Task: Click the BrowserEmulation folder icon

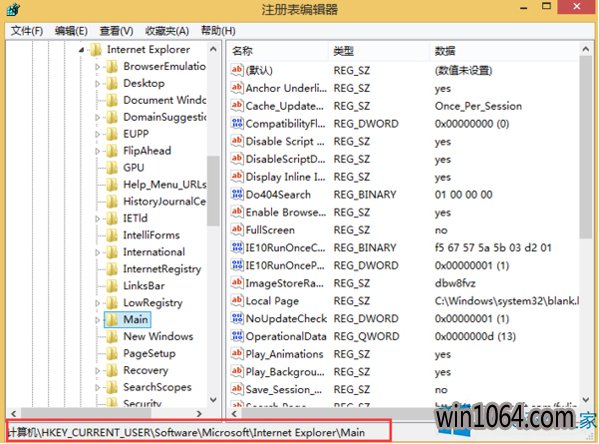Action: pos(112,67)
